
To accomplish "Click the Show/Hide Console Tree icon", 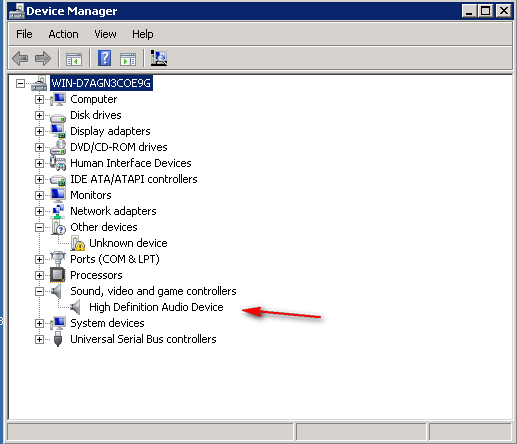I will tap(74, 59).
